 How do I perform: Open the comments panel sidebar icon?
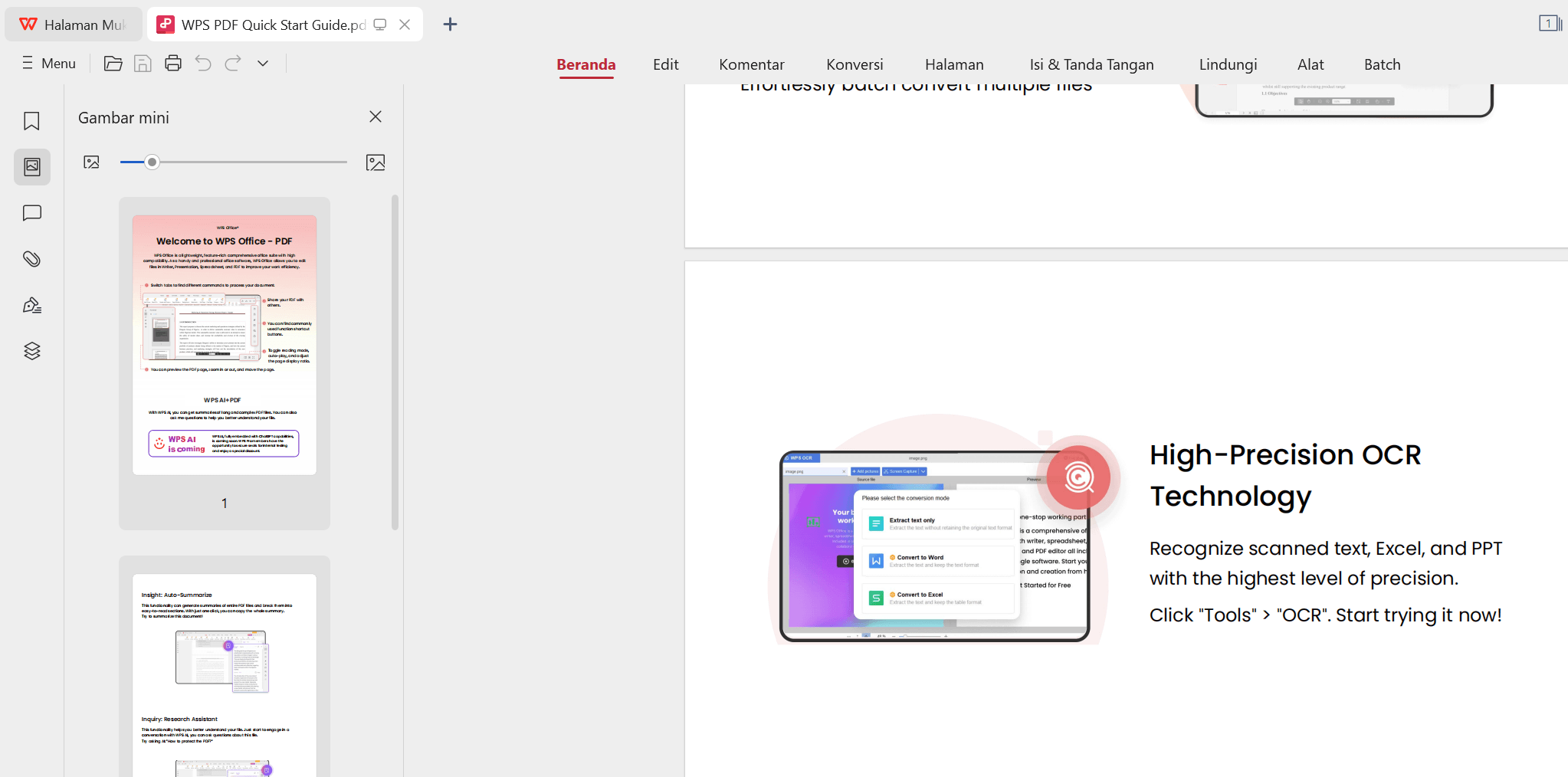pyautogui.click(x=32, y=213)
